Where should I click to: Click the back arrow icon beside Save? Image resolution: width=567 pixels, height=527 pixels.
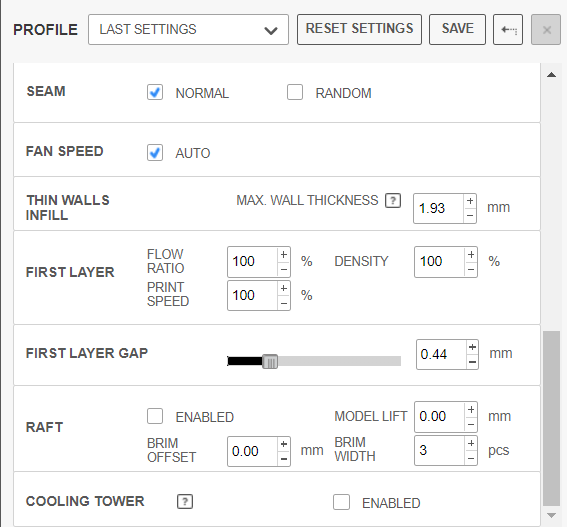pyautogui.click(x=508, y=30)
